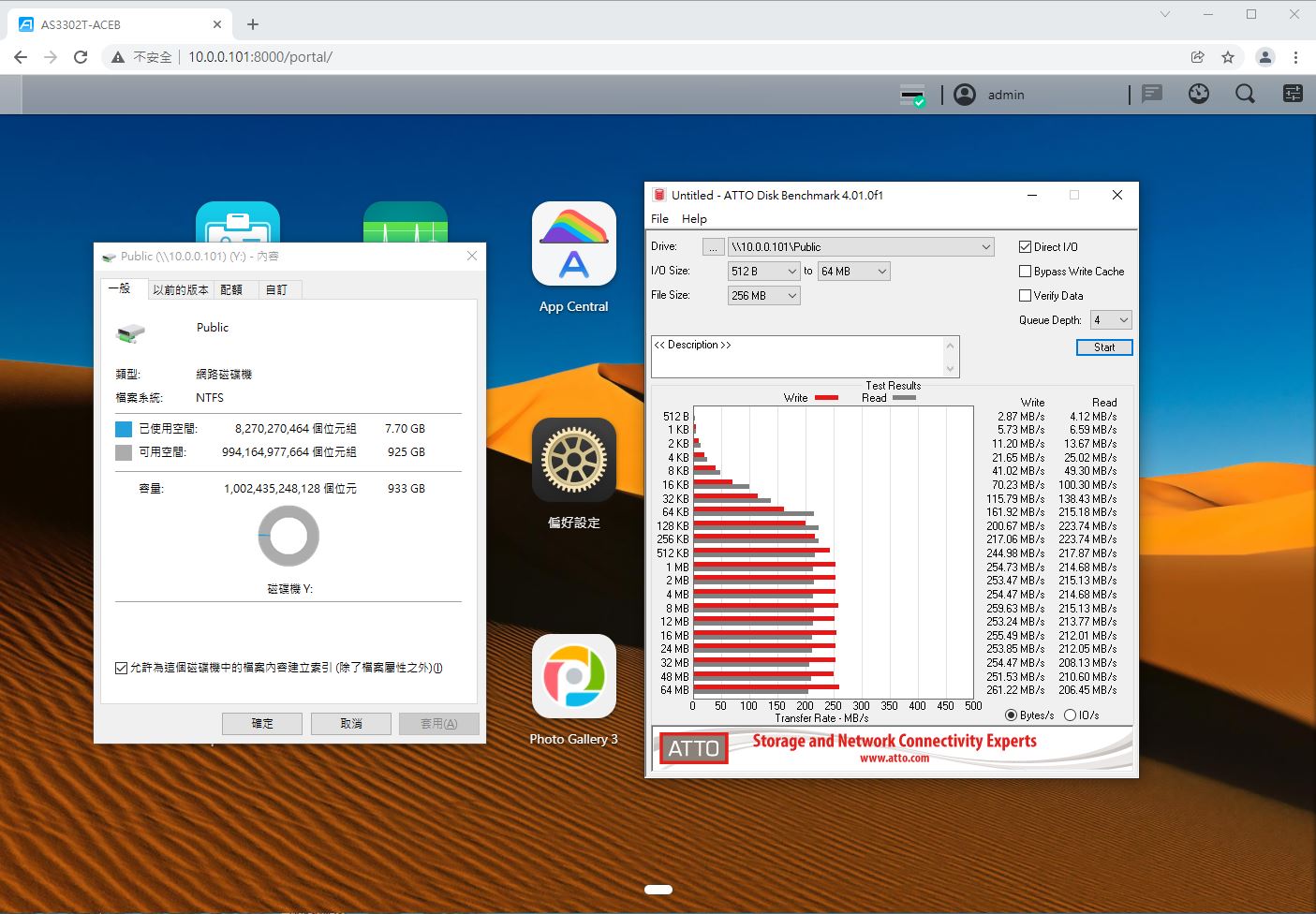The width and height of the screenshot is (1316, 914).
Task: Open the Chrome tab search chevron
Action: point(1165,14)
